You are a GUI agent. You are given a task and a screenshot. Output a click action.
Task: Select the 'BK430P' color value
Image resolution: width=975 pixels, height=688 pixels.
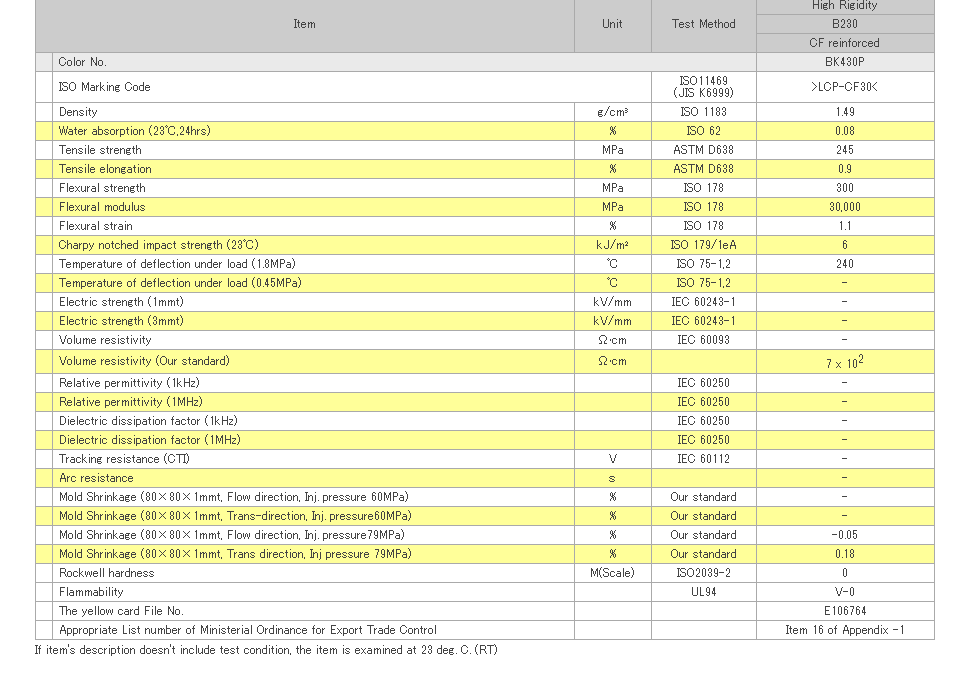(844, 62)
